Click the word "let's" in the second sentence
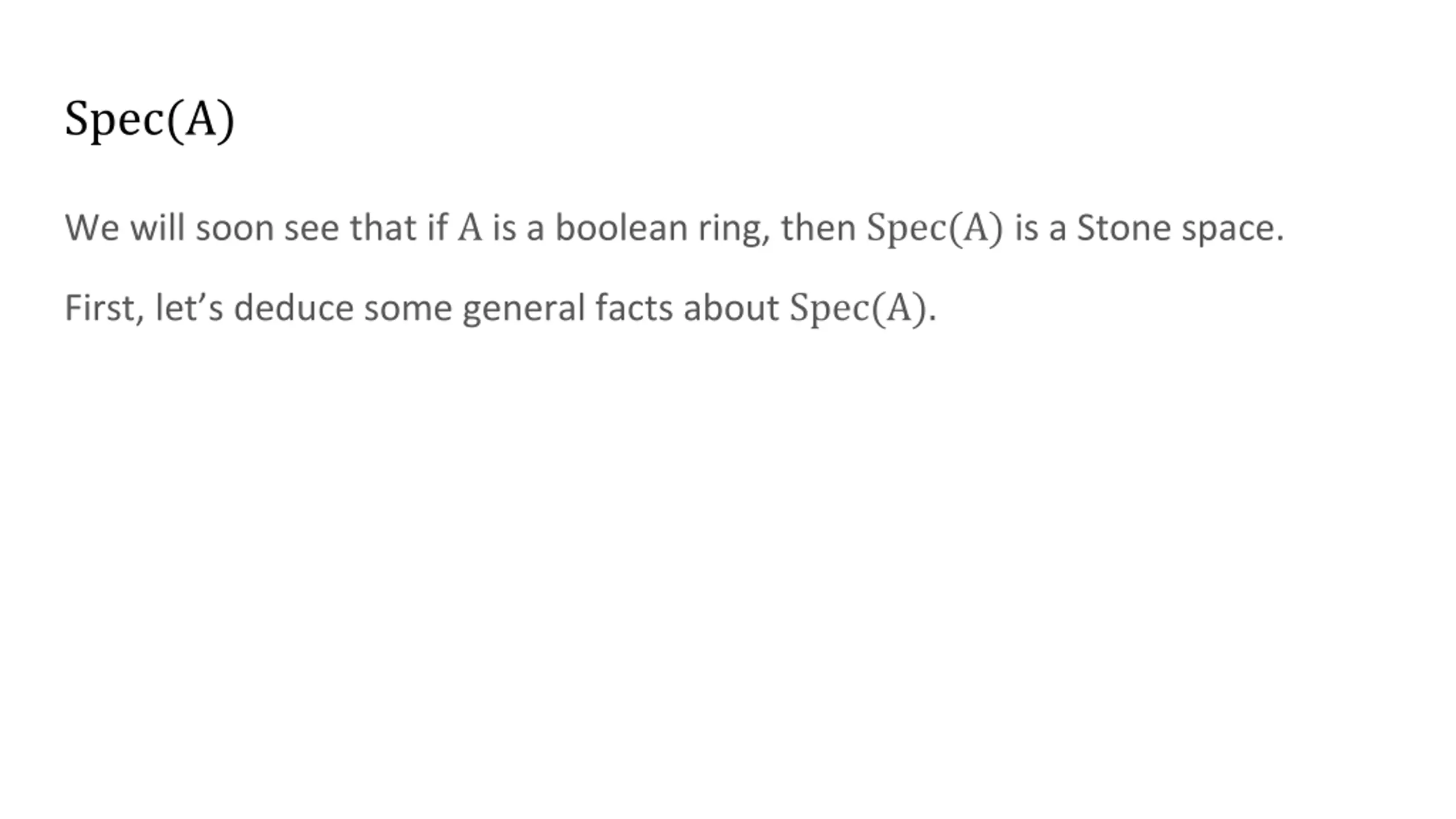This screenshot has height=819, width=1456. click(189, 308)
